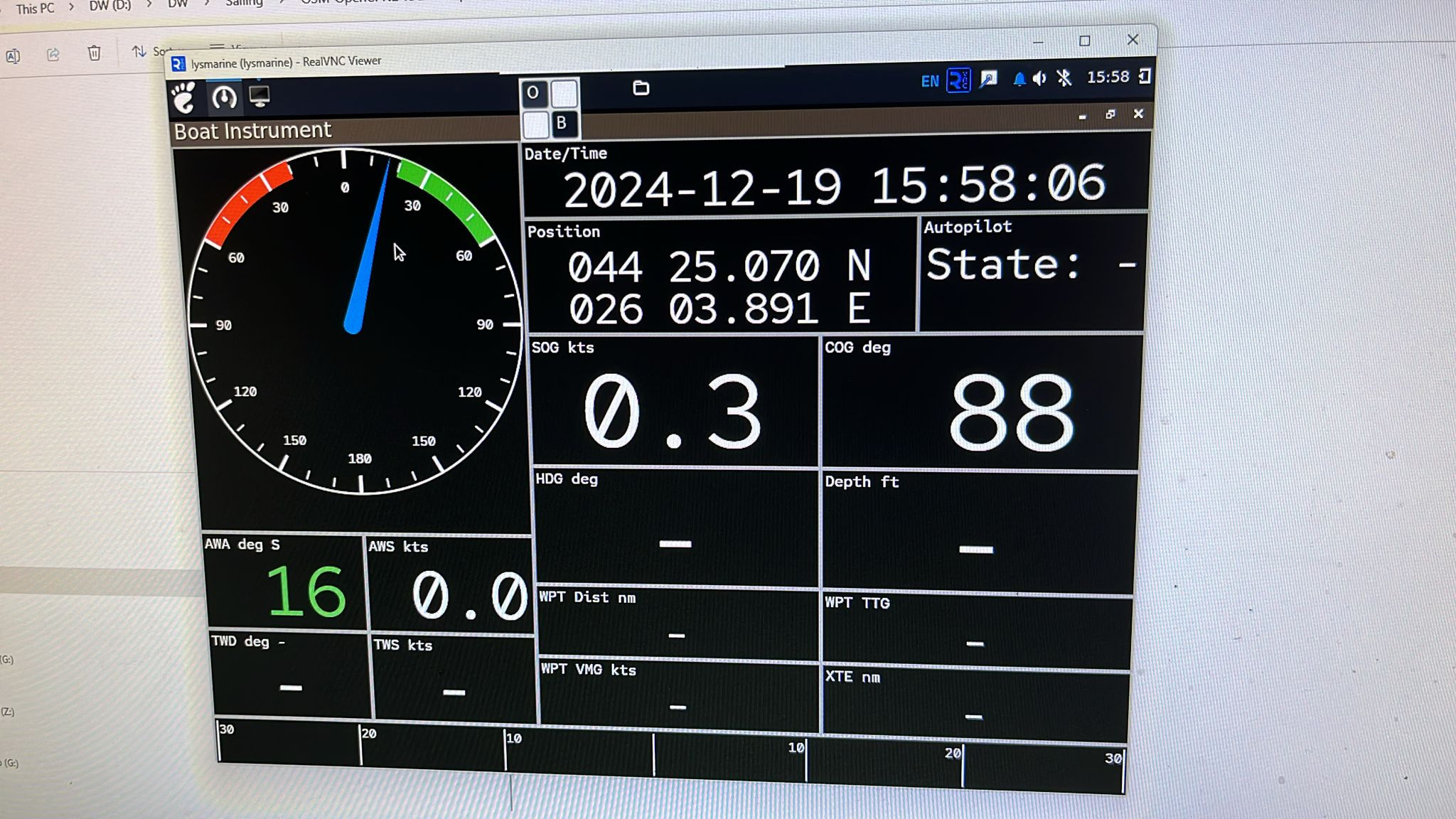Click the Autopilot State panel
The width and height of the screenshot is (1456, 819).
point(1032,272)
